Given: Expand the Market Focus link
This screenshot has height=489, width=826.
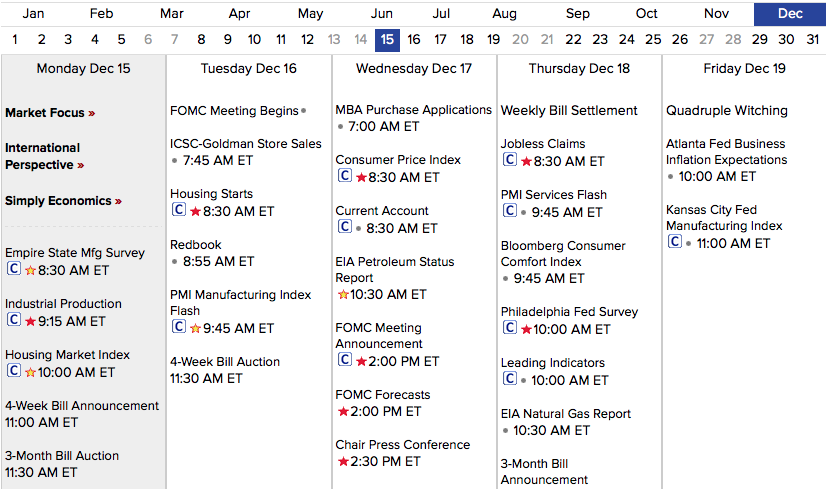Looking at the screenshot, I should pyautogui.click(x=50, y=113).
